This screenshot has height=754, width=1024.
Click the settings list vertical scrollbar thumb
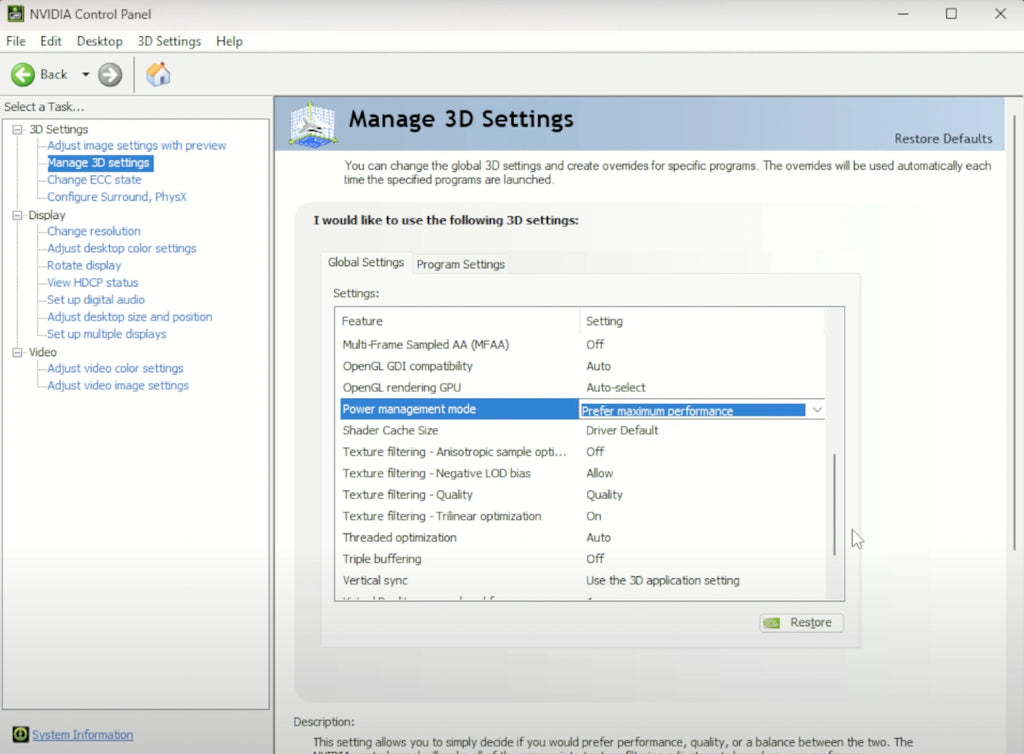click(x=834, y=505)
